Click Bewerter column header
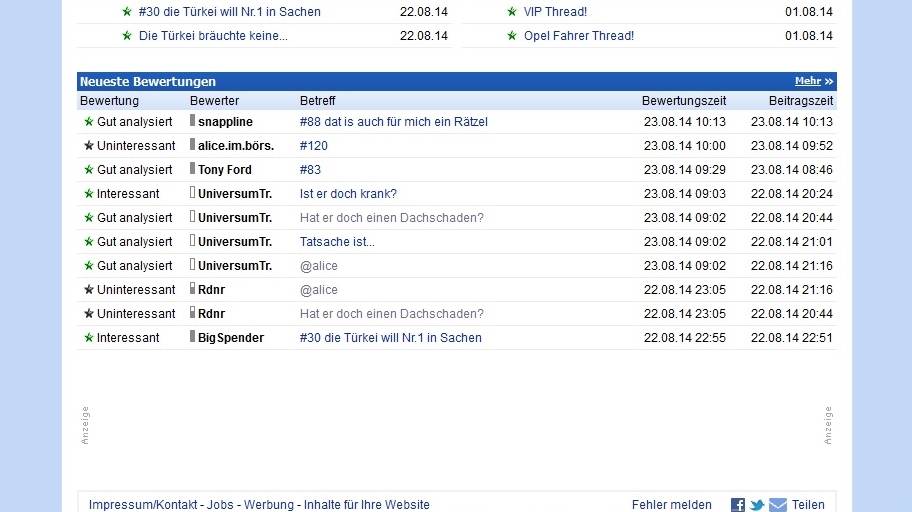The width and height of the screenshot is (912, 512). coord(215,101)
